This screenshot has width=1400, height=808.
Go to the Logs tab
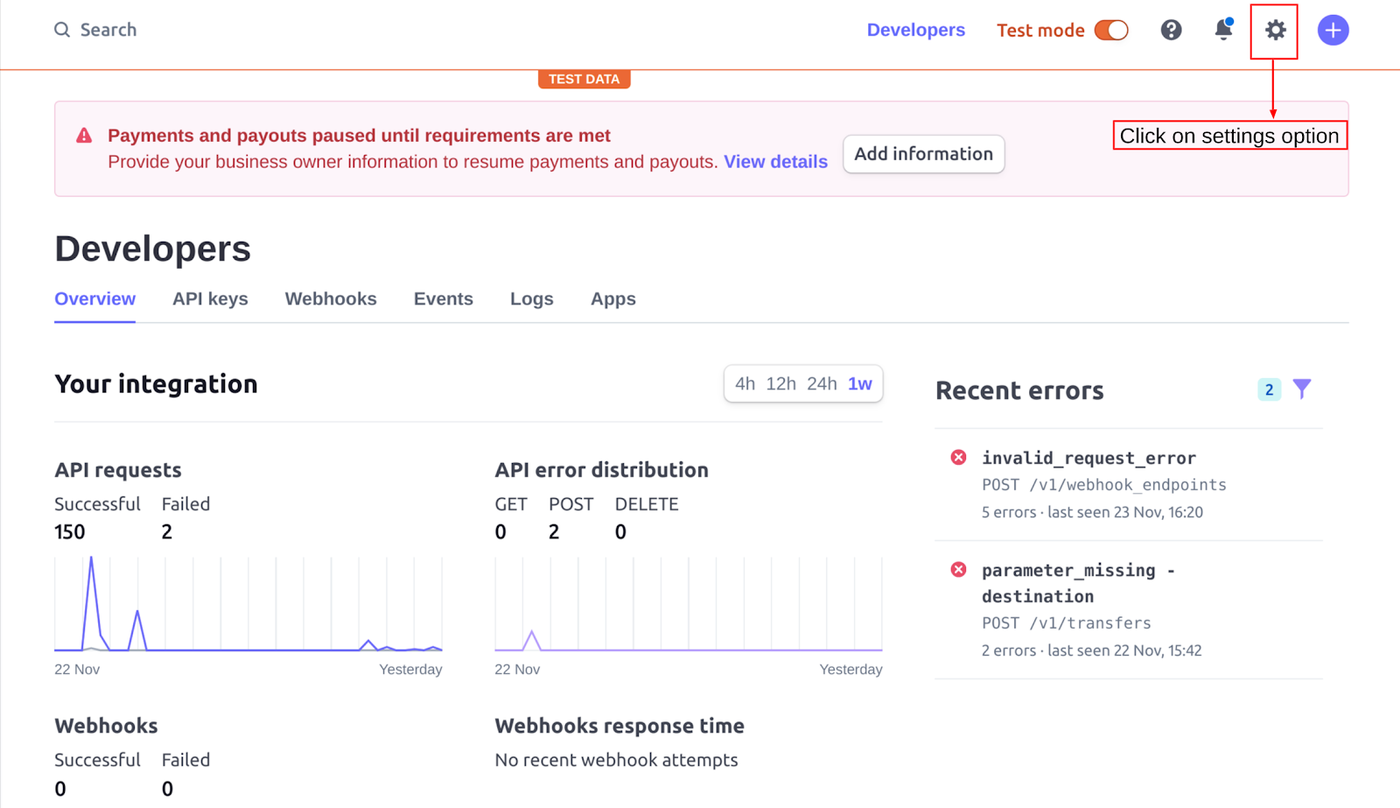click(x=532, y=299)
